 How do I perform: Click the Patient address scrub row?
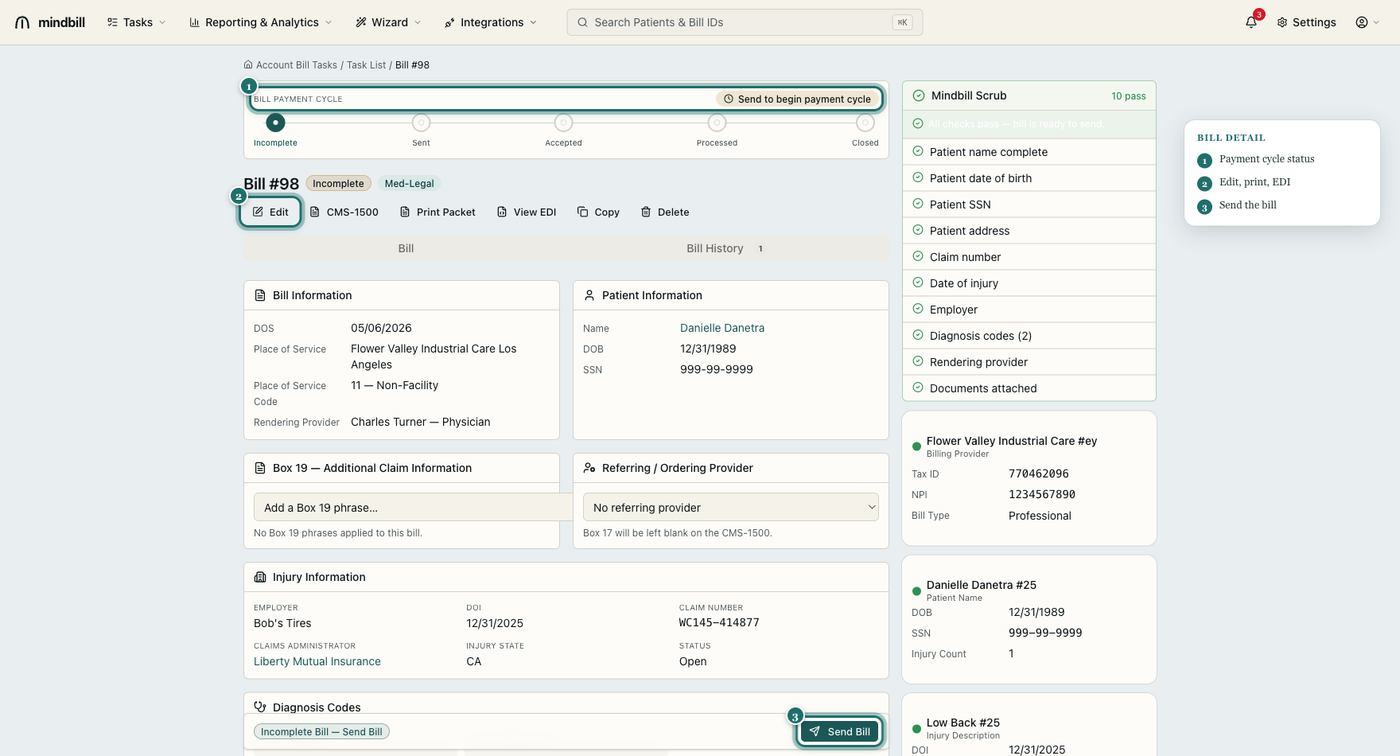click(x=1029, y=230)
